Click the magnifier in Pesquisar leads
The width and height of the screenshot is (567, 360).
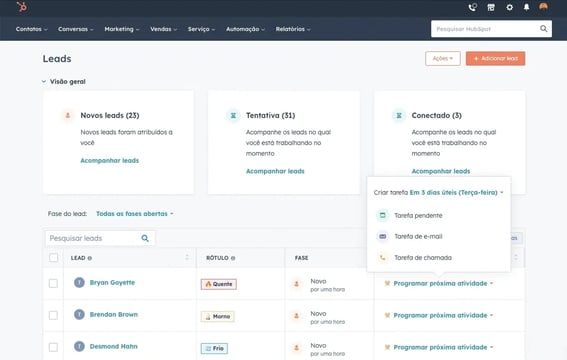[x=145, y=238]
